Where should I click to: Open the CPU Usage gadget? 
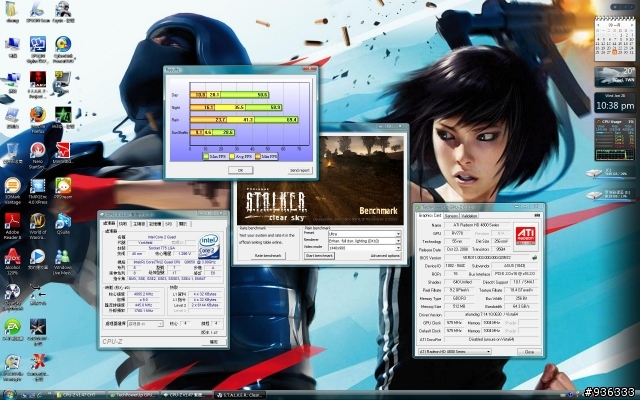(615, 140)
